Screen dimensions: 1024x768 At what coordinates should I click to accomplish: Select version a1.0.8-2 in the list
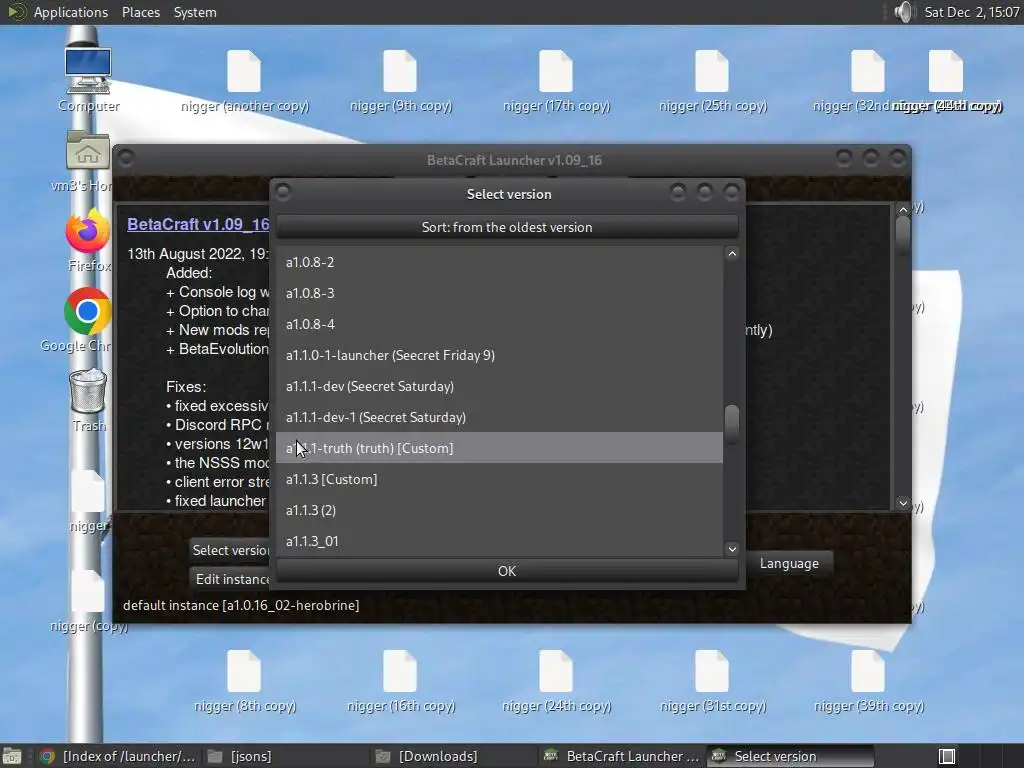(499, 262)
